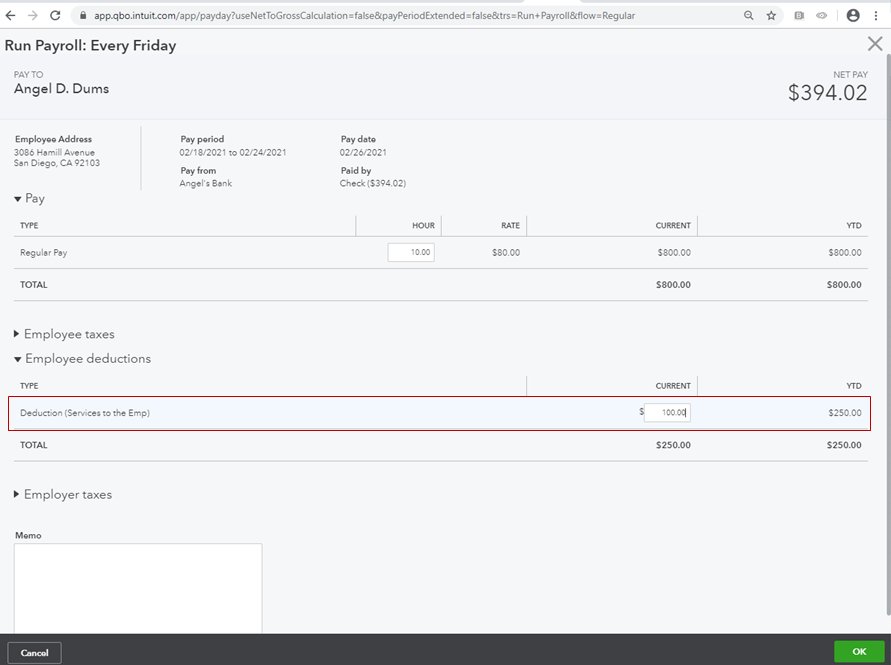Click Angel's Bank under Pay from

coord(206,183)
